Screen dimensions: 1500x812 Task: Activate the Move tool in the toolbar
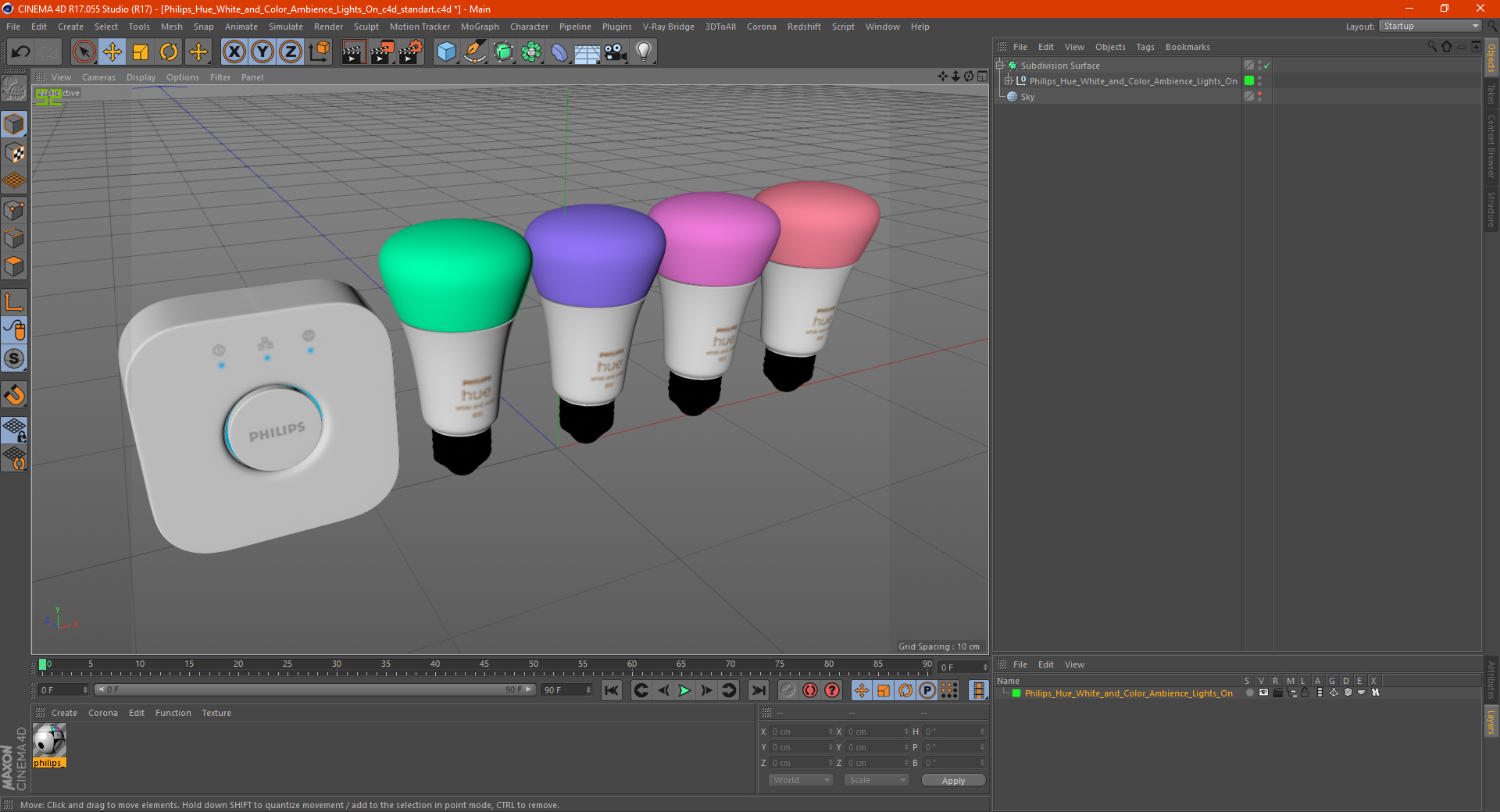pyautogui.click(x=112, y=52)
